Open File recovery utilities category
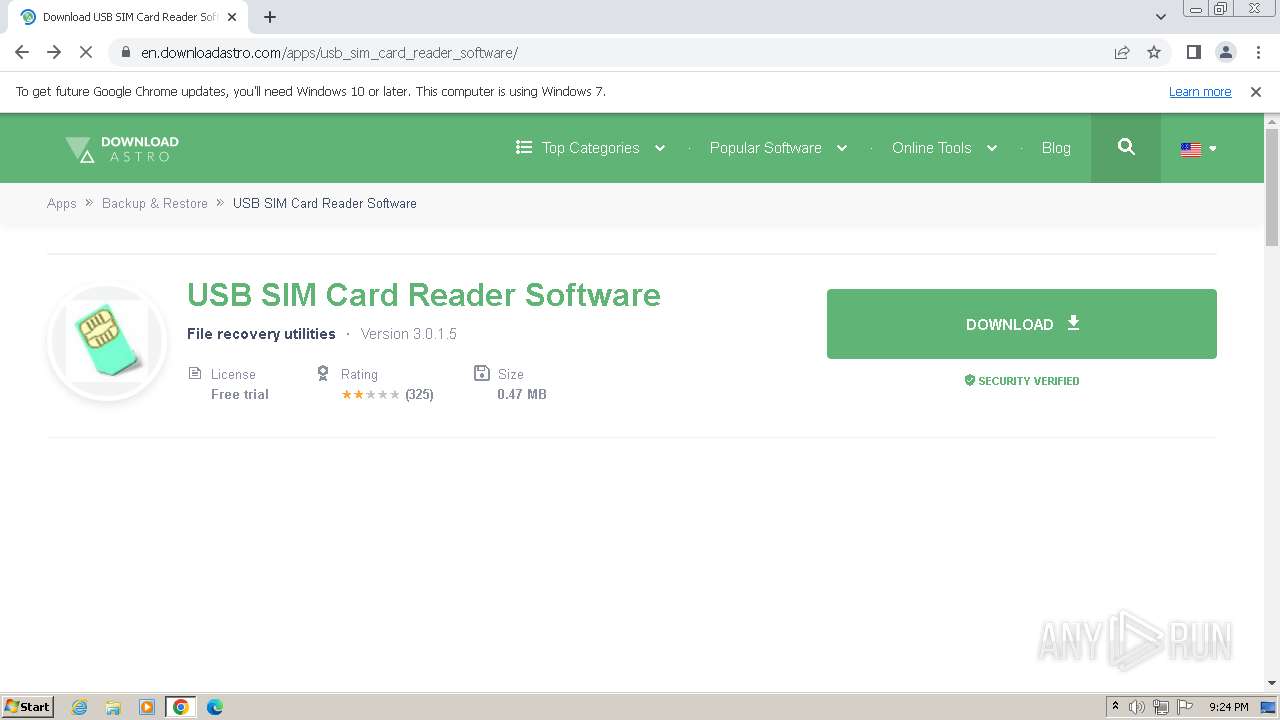 (261, 334)
